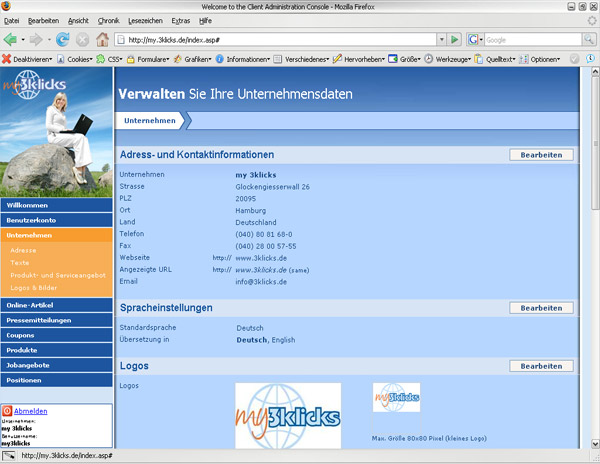Open the Formulare toolbar dropdown
The height and width of the screenshot is (464, 600).
click(149, 59)
